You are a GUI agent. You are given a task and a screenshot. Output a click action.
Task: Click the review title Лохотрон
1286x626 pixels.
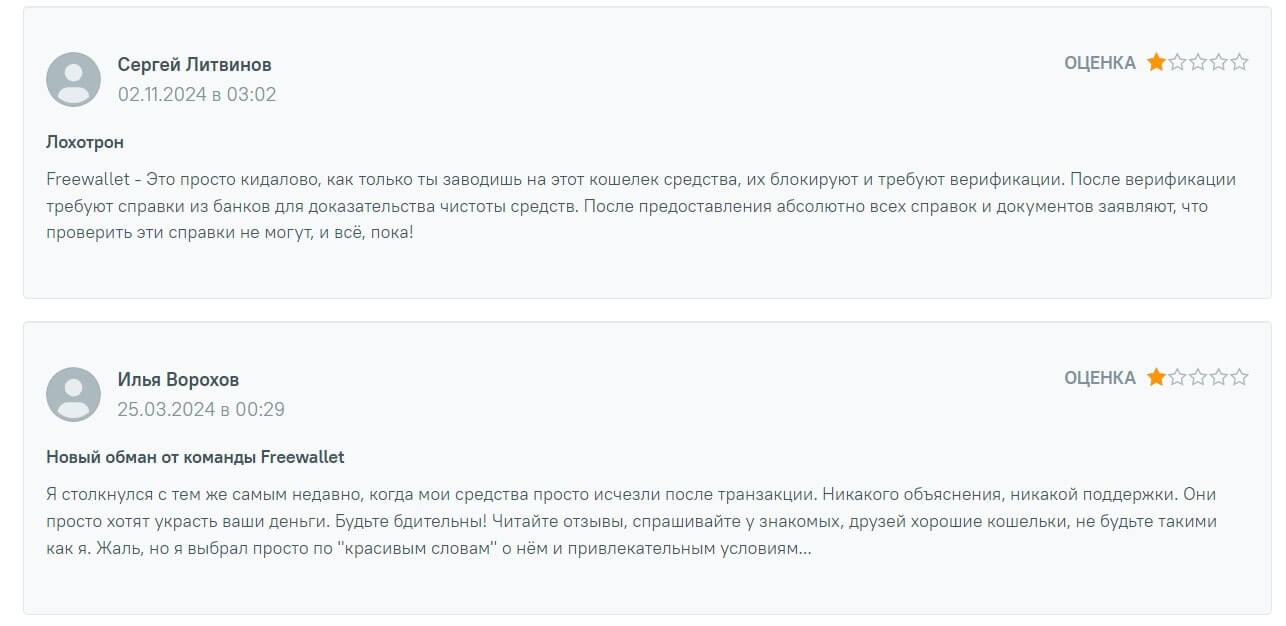pyautogui.click(x=85, y=143)
